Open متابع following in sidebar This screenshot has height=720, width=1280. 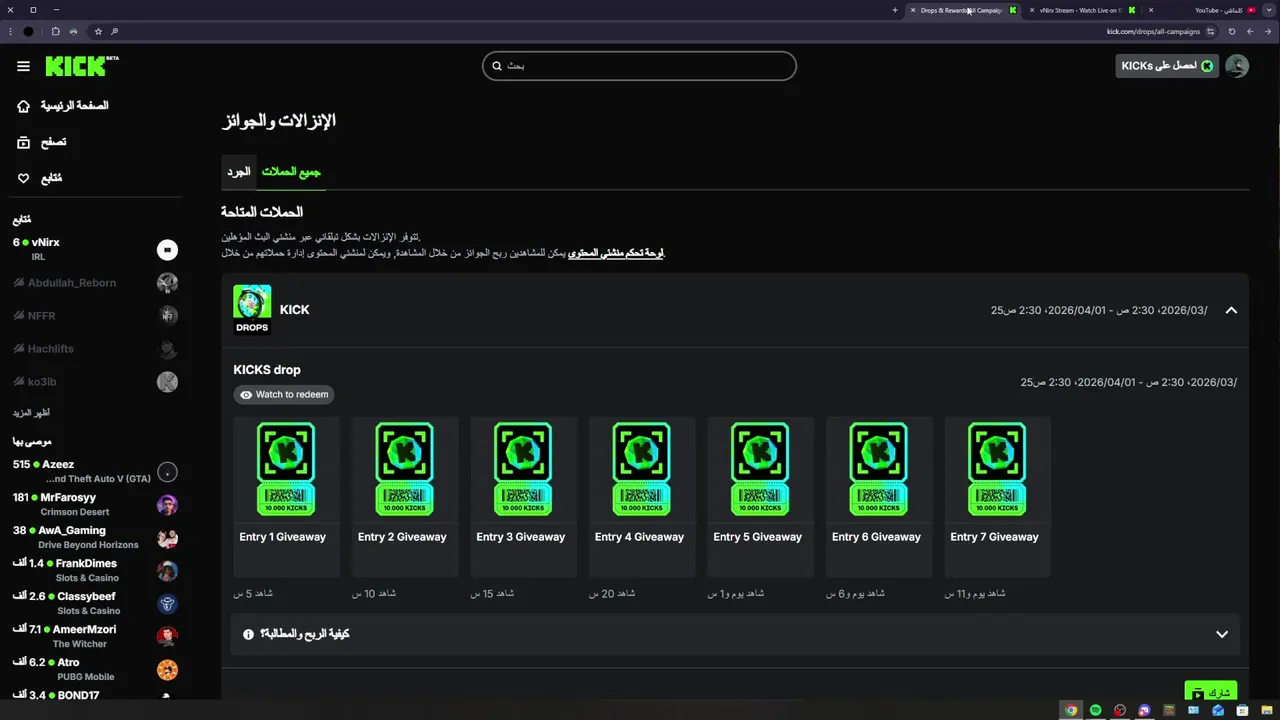tap(39, 178)
